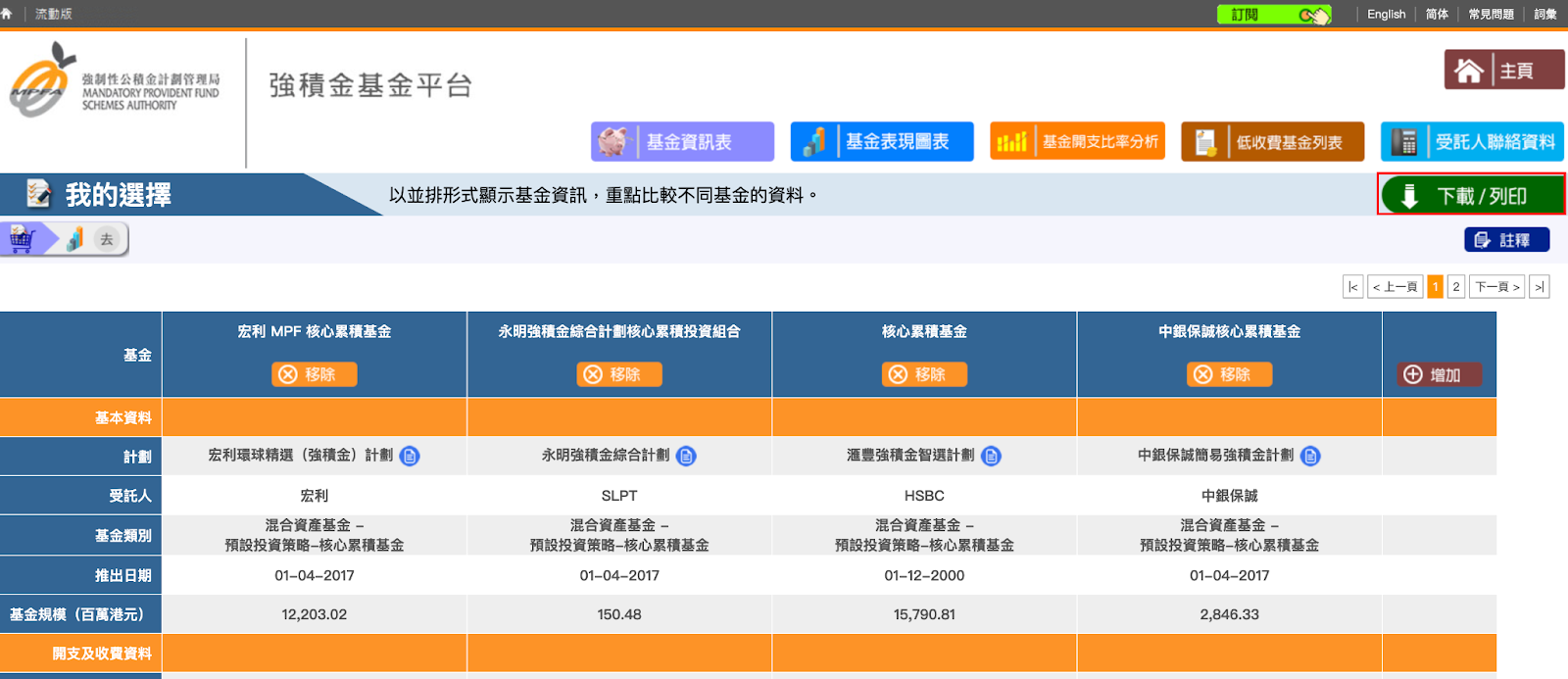Switch language to English

pyautogui.click(x=1386, y=14)
